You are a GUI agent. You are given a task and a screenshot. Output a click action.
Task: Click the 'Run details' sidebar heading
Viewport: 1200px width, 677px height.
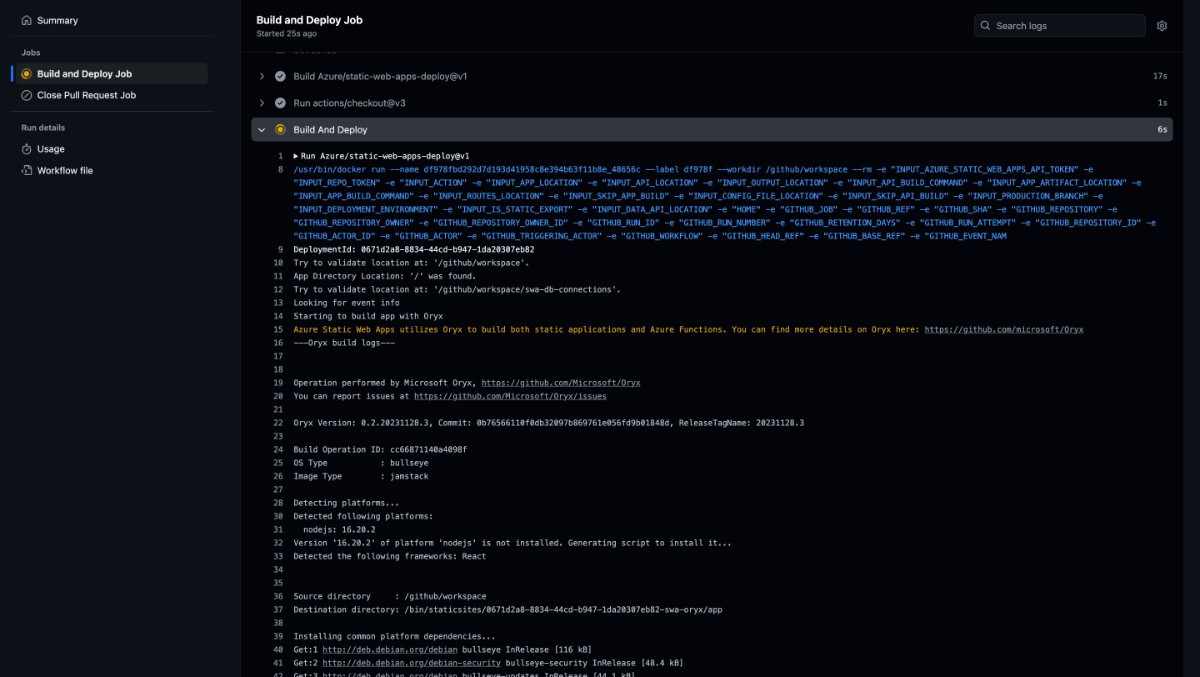click(x=43, y=128)
